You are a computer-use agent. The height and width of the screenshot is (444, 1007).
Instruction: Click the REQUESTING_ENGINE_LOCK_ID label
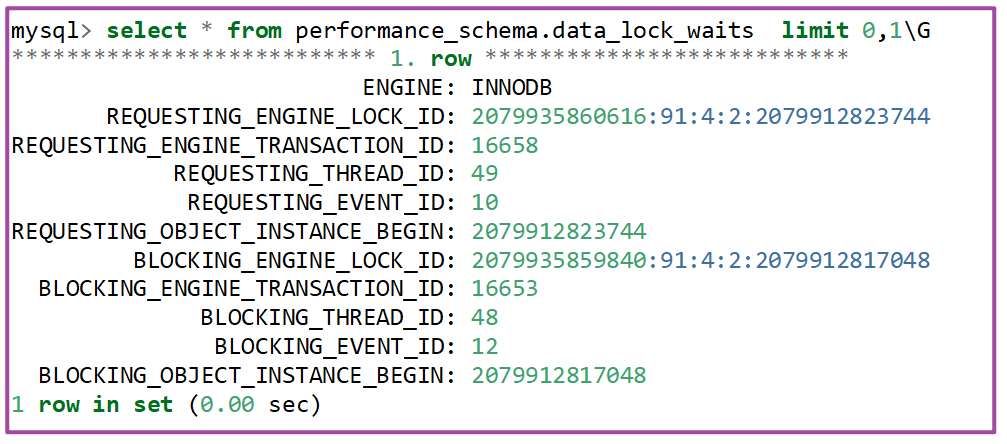click(x=282, y=116)
